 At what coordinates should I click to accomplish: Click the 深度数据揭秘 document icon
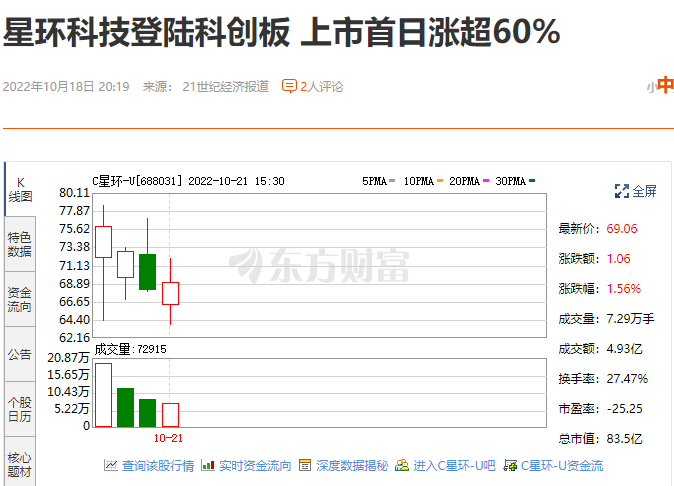(305, 465)
